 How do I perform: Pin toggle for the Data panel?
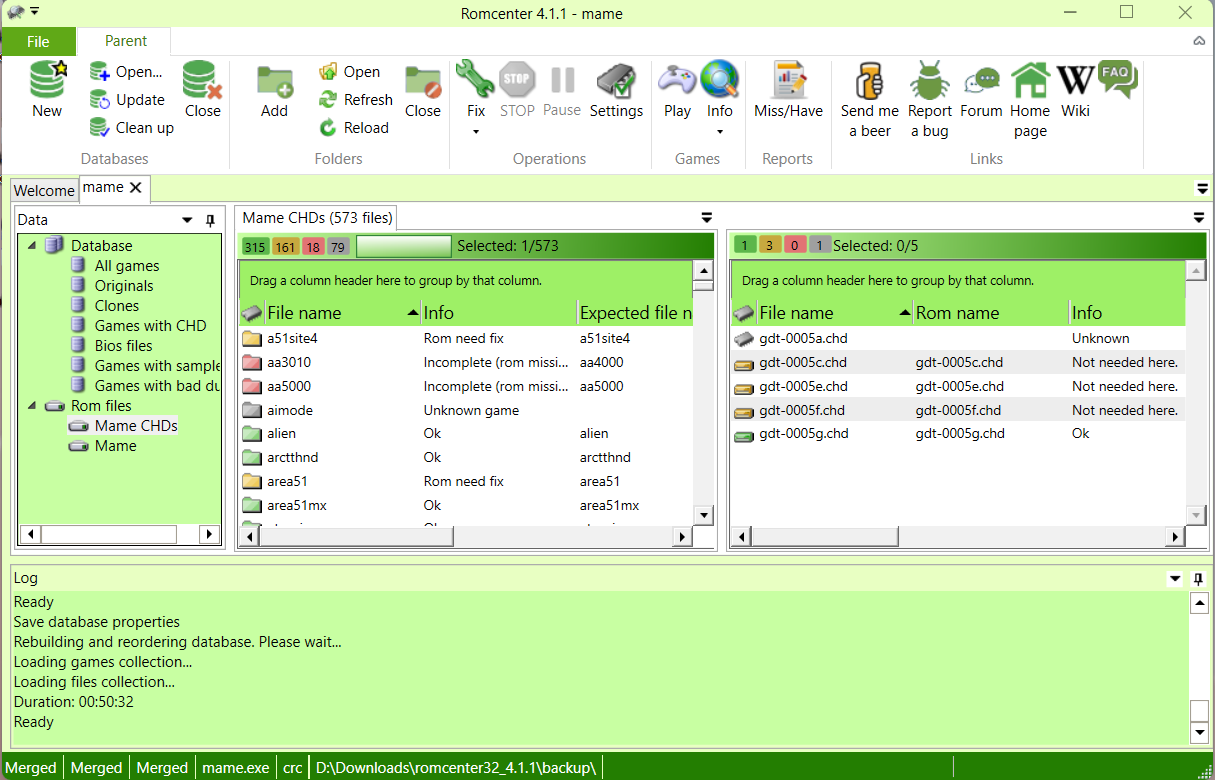tap(210, 220)
